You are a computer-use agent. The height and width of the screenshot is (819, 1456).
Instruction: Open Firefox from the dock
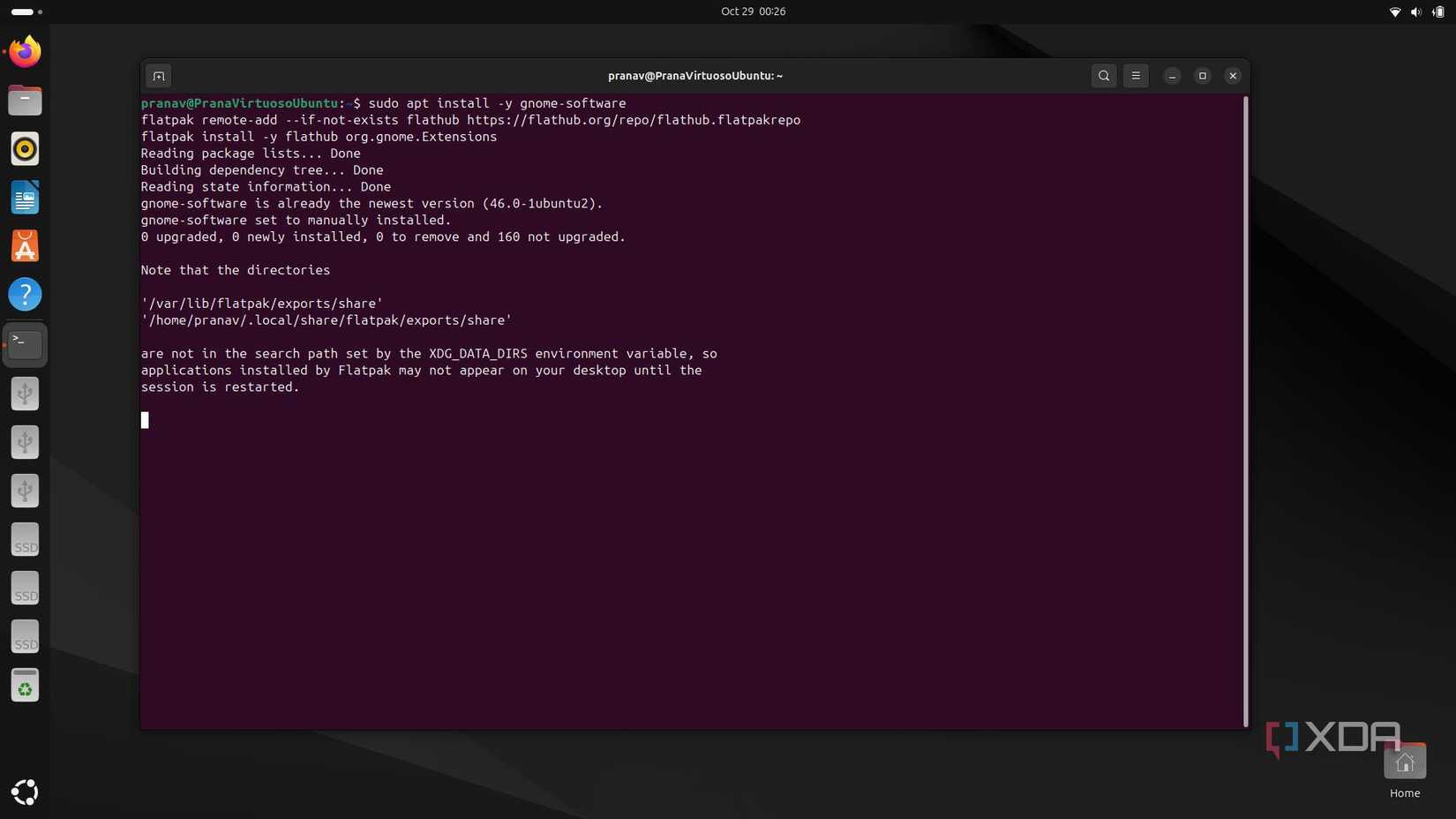click(x=24, y=51)
